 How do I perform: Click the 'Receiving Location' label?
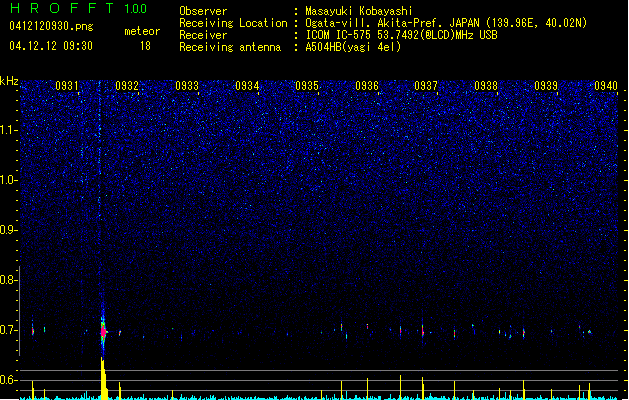click(x=233, y=23)
